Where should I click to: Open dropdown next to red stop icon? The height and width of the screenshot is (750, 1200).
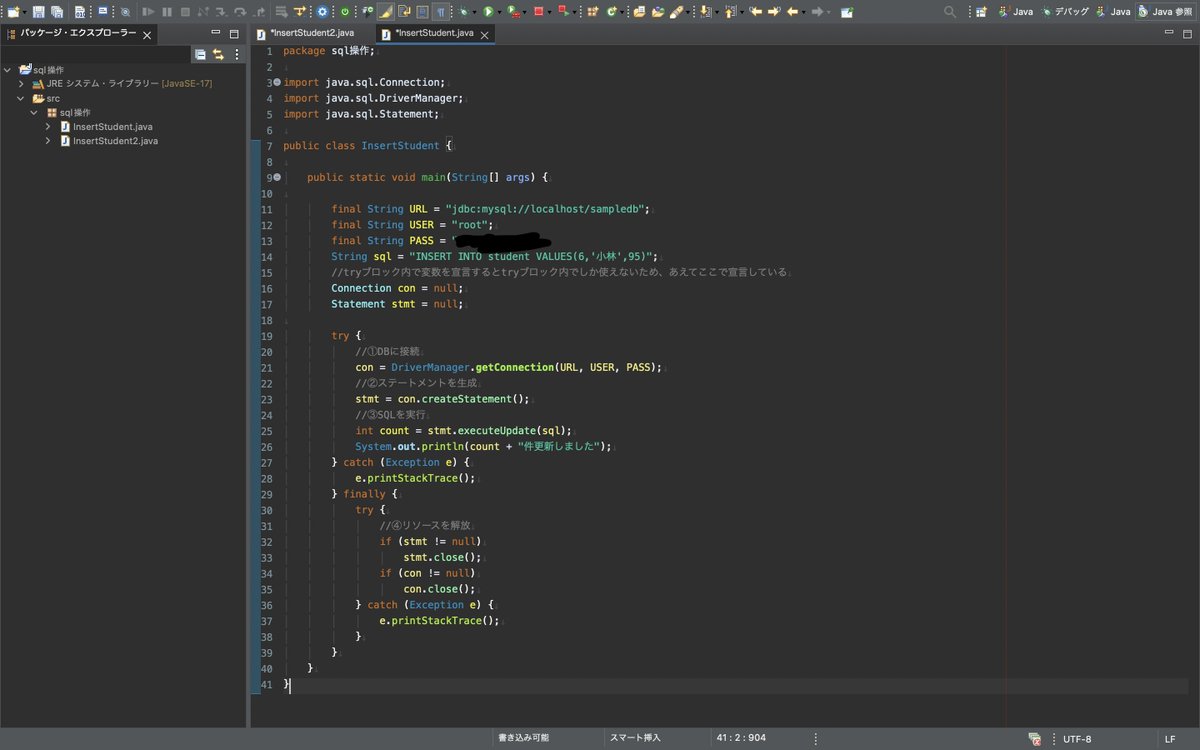(549, 12)
